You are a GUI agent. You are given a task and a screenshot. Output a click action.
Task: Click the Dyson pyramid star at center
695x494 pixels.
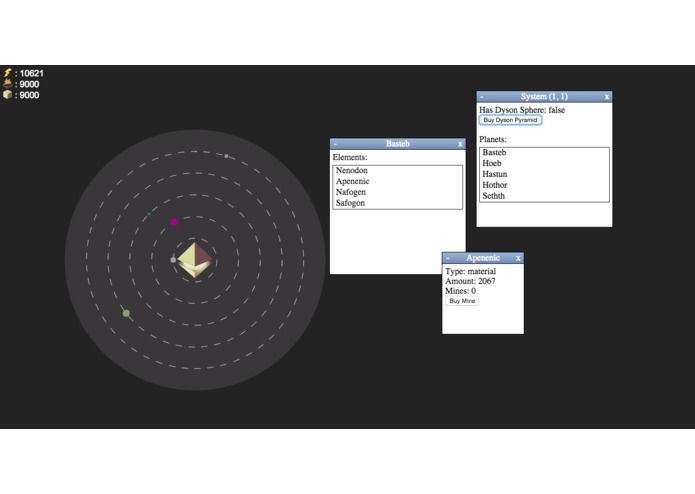(195, 260)
